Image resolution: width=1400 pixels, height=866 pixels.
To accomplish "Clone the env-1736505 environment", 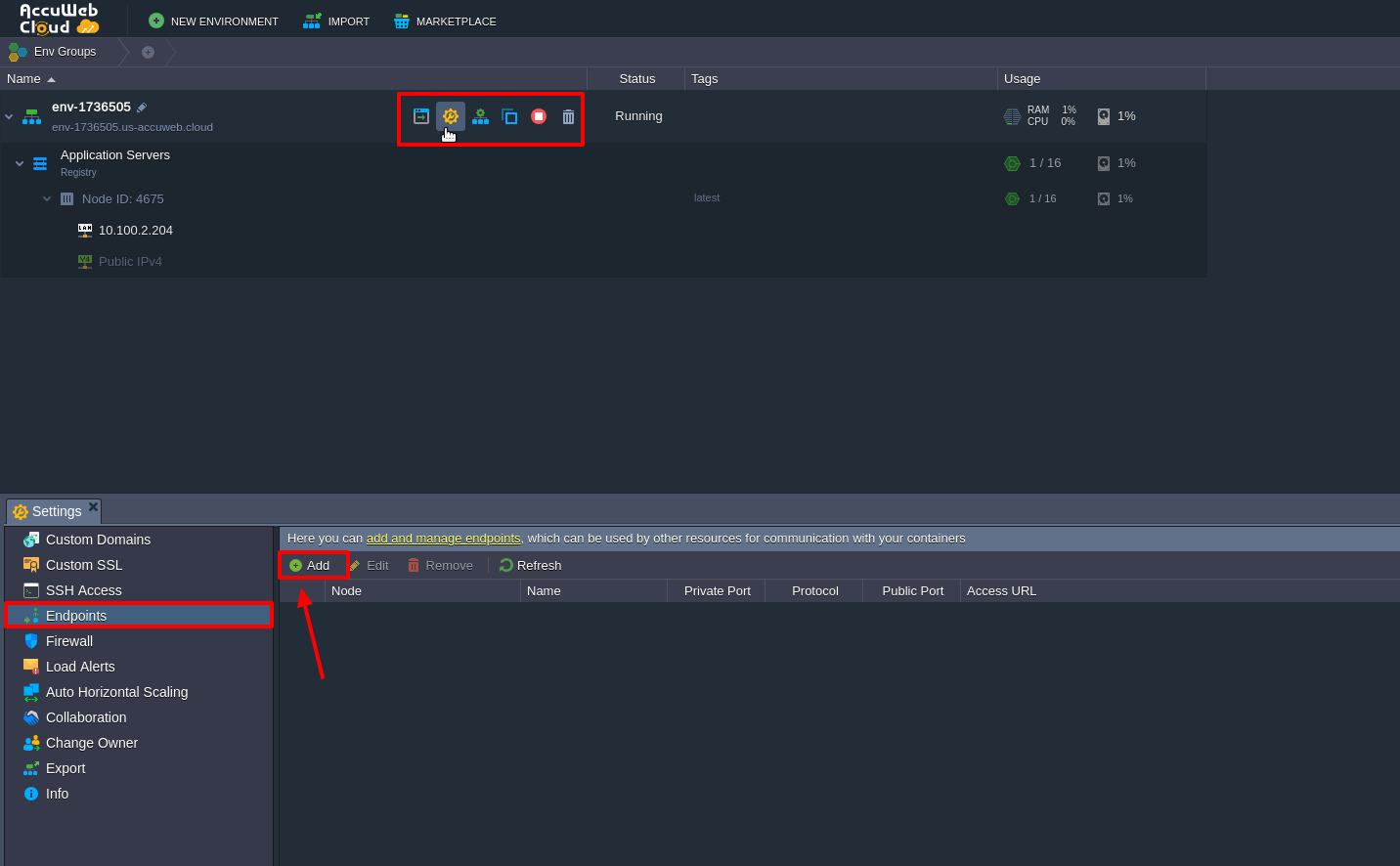I will point(509,115).
